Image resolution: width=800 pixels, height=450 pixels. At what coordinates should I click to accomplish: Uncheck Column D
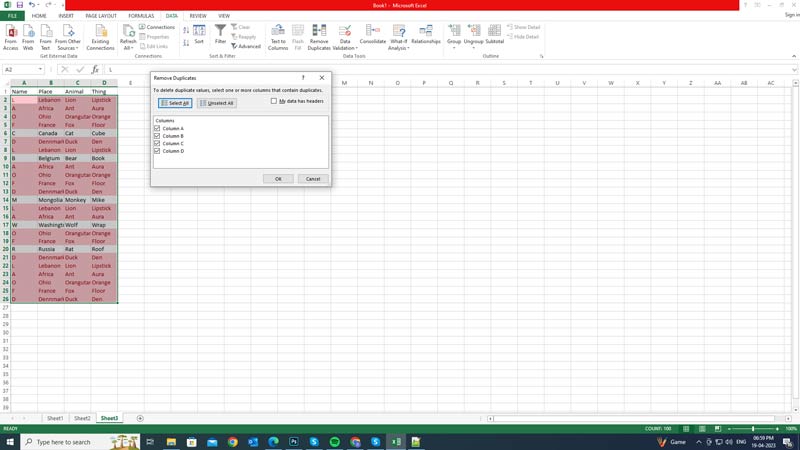(157, 151)
